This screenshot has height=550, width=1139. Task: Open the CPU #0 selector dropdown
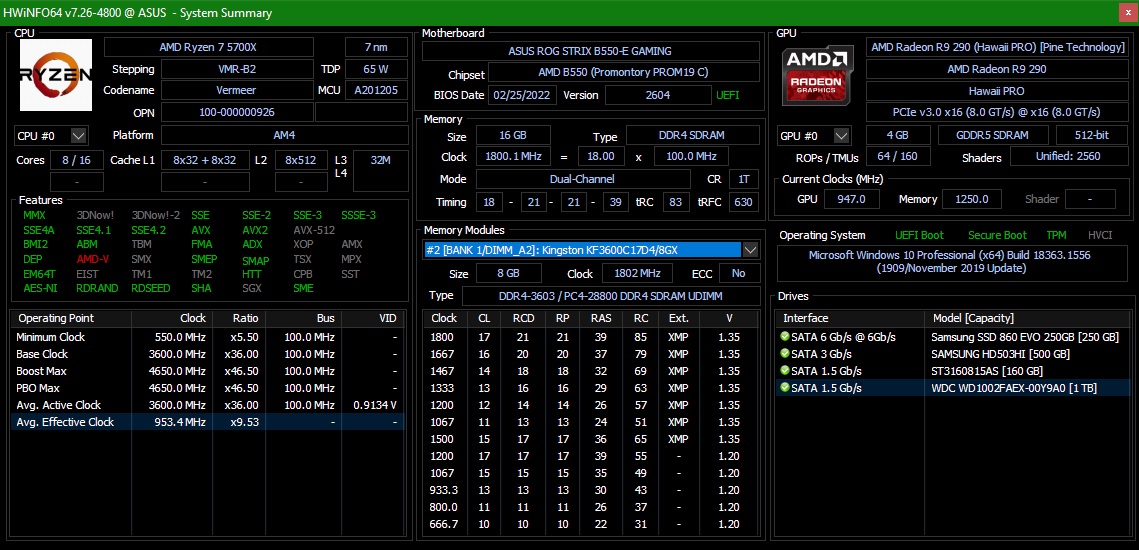coord(78,136)
